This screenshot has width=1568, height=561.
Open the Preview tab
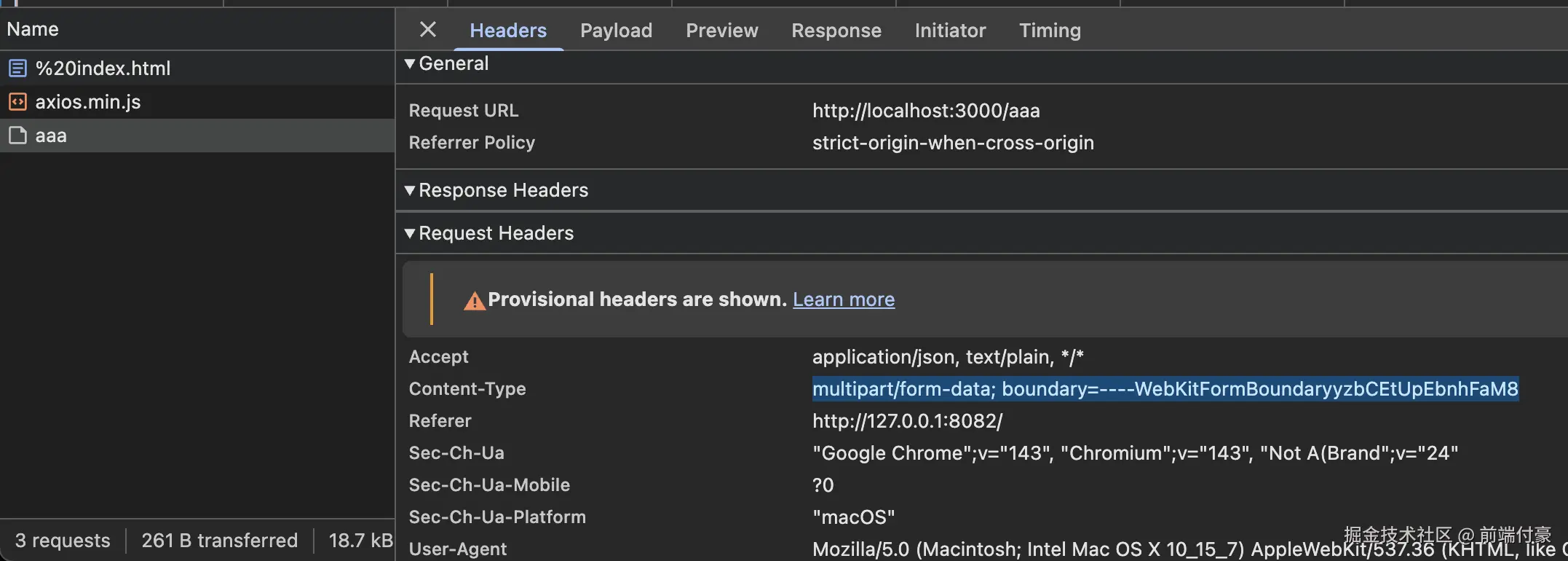721,31
